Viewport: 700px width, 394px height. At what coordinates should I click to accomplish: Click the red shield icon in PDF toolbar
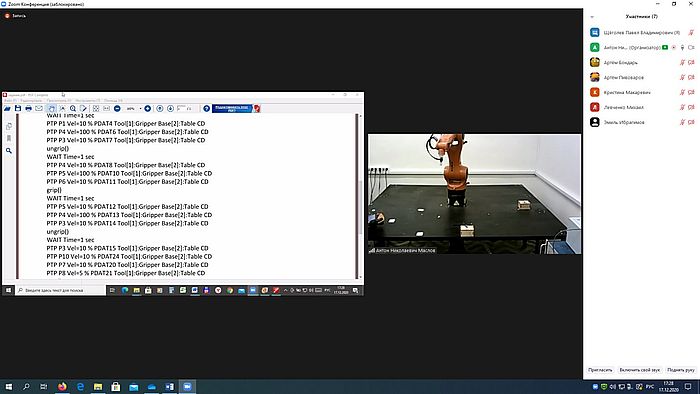(257, 108)
